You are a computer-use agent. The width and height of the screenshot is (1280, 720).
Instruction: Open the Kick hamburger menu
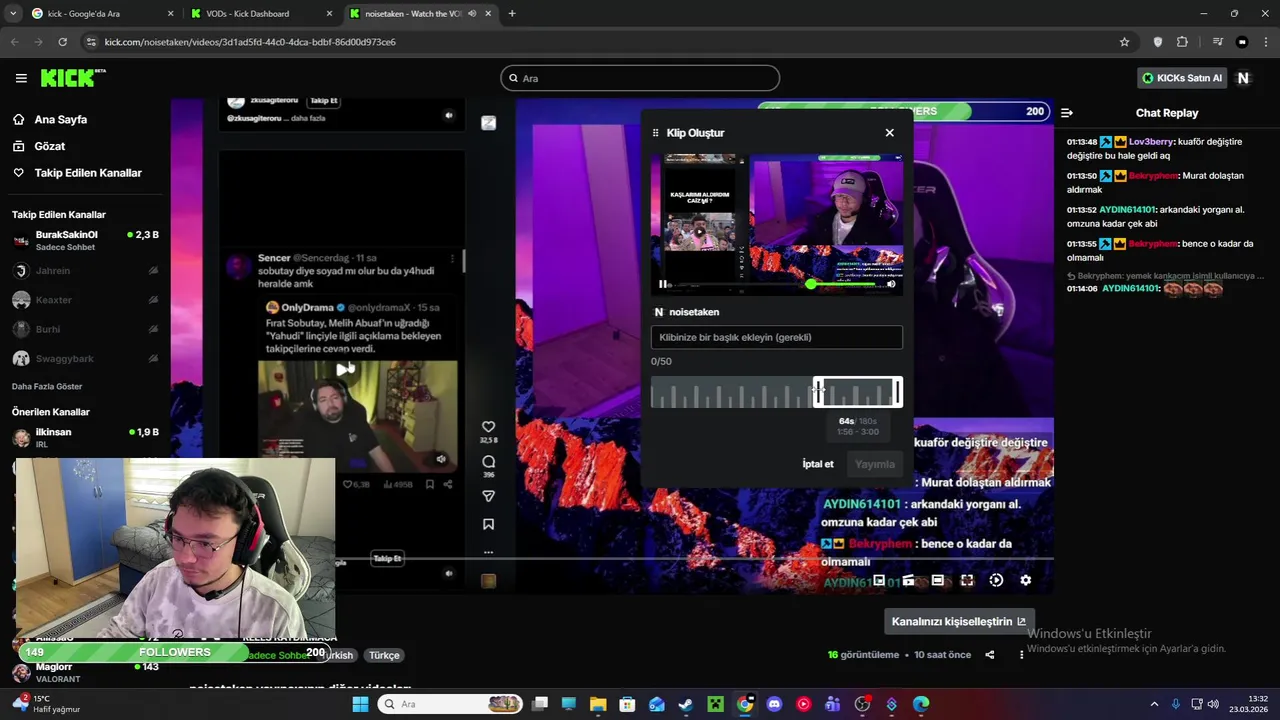21,78
